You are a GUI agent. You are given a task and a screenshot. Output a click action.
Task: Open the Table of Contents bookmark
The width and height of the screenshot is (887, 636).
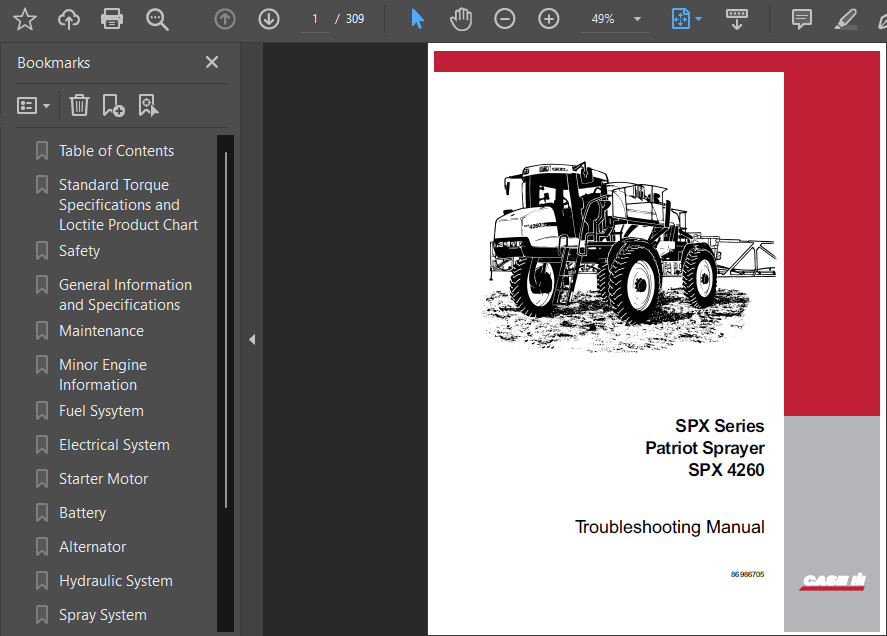click(x=116, y=151)
